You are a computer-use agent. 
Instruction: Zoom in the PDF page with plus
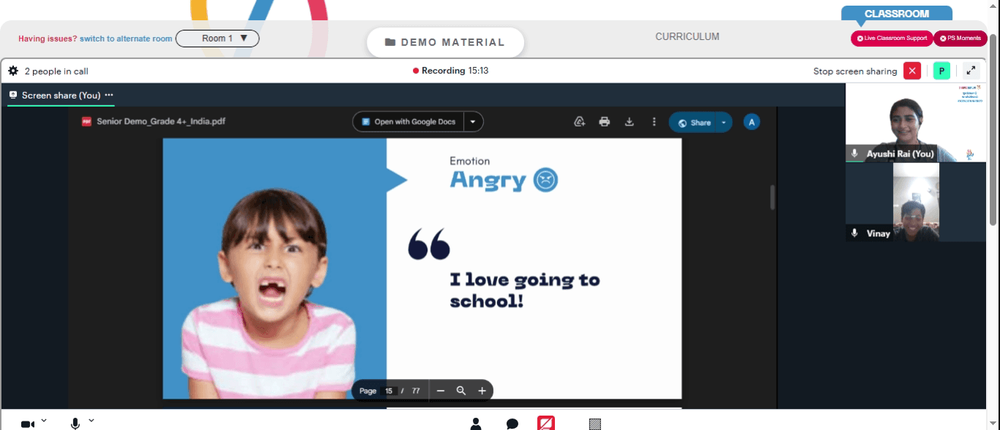click(482, 390)
